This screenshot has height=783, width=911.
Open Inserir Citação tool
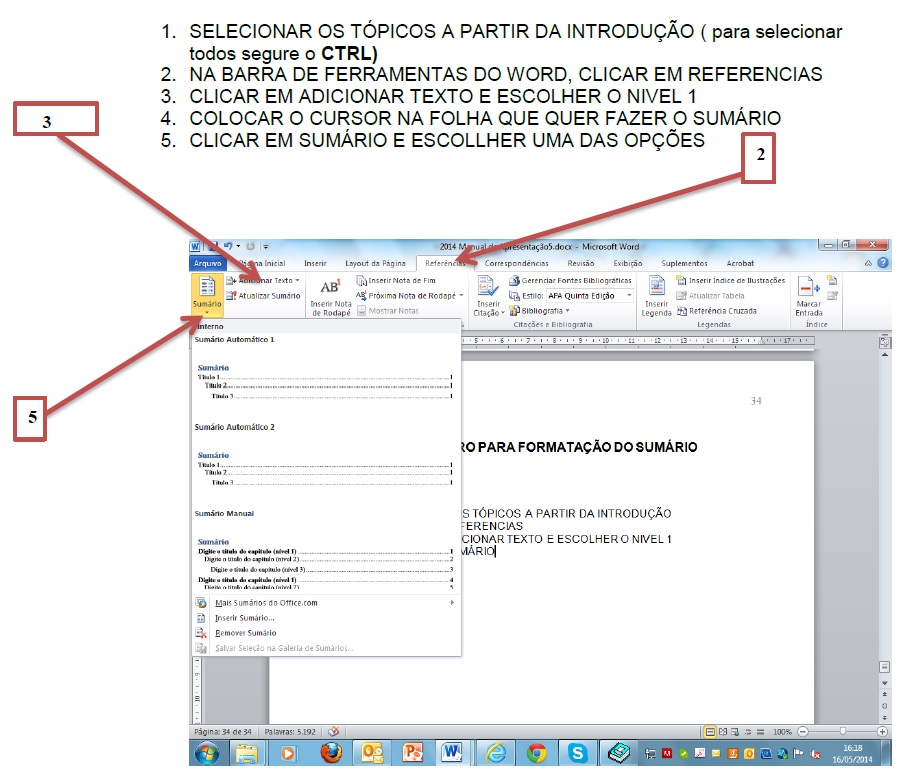pos(488,294)
